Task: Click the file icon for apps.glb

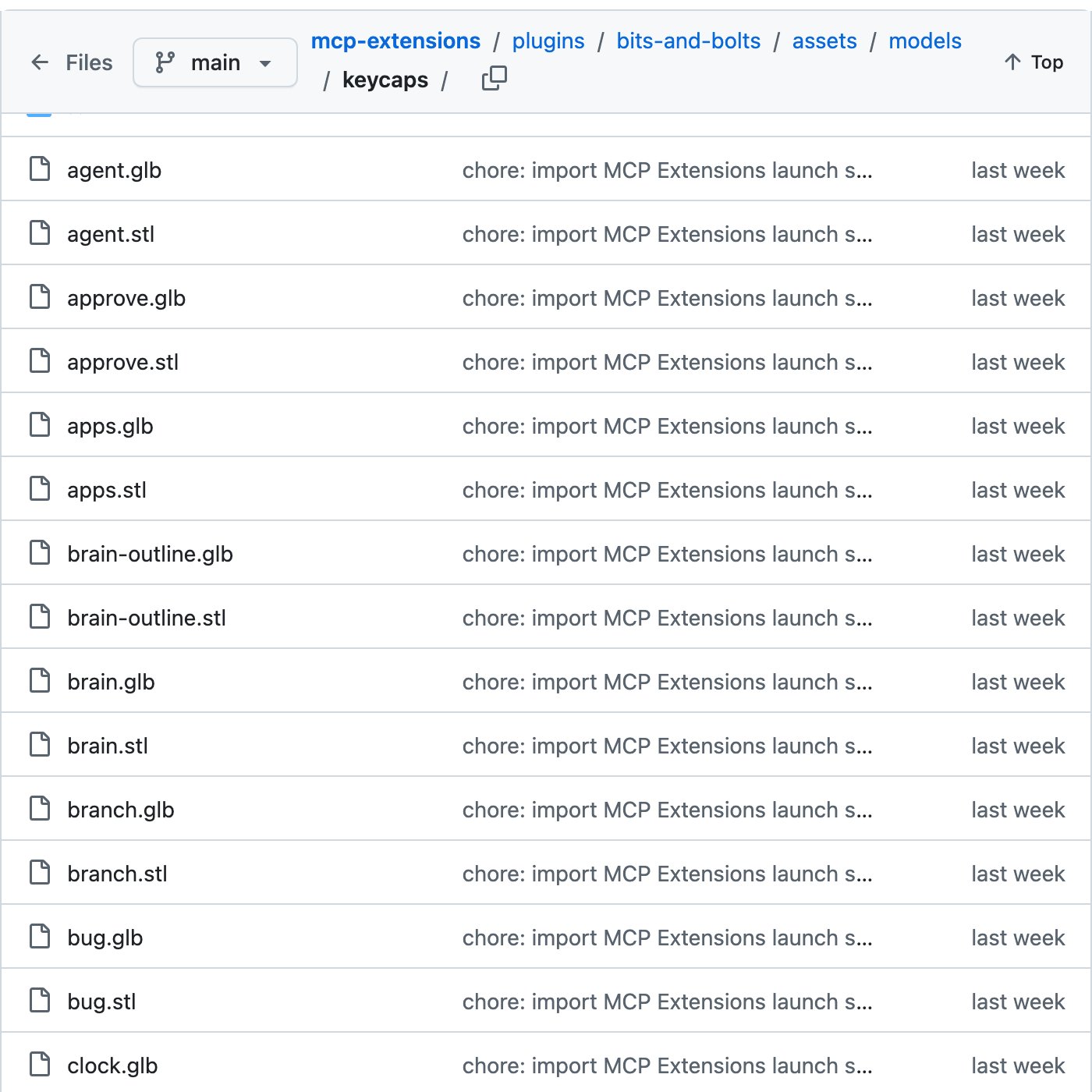Action: (40, 425)
